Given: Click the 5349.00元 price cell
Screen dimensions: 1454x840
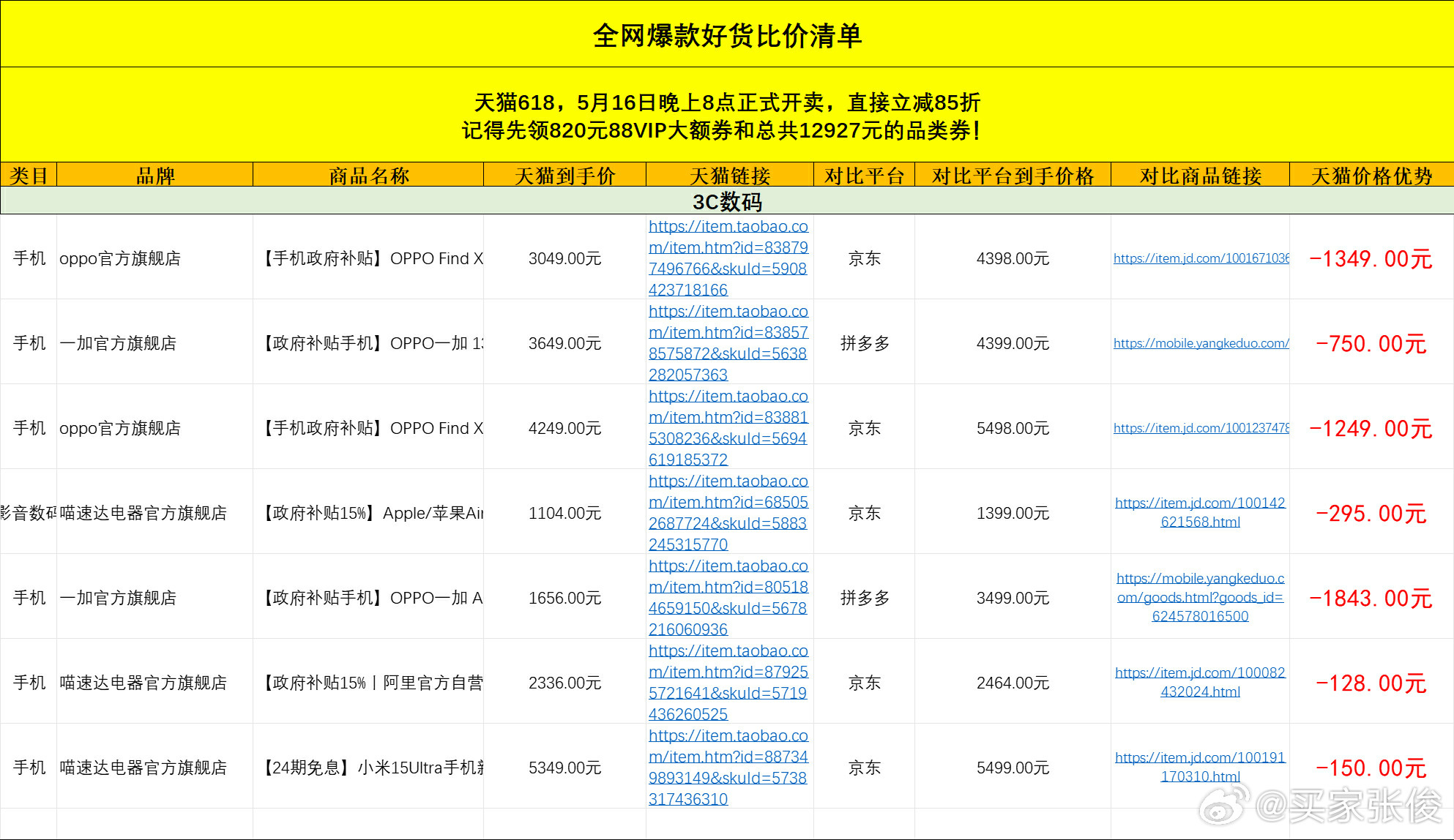Looking at the screenshot, I should (564, 768).
